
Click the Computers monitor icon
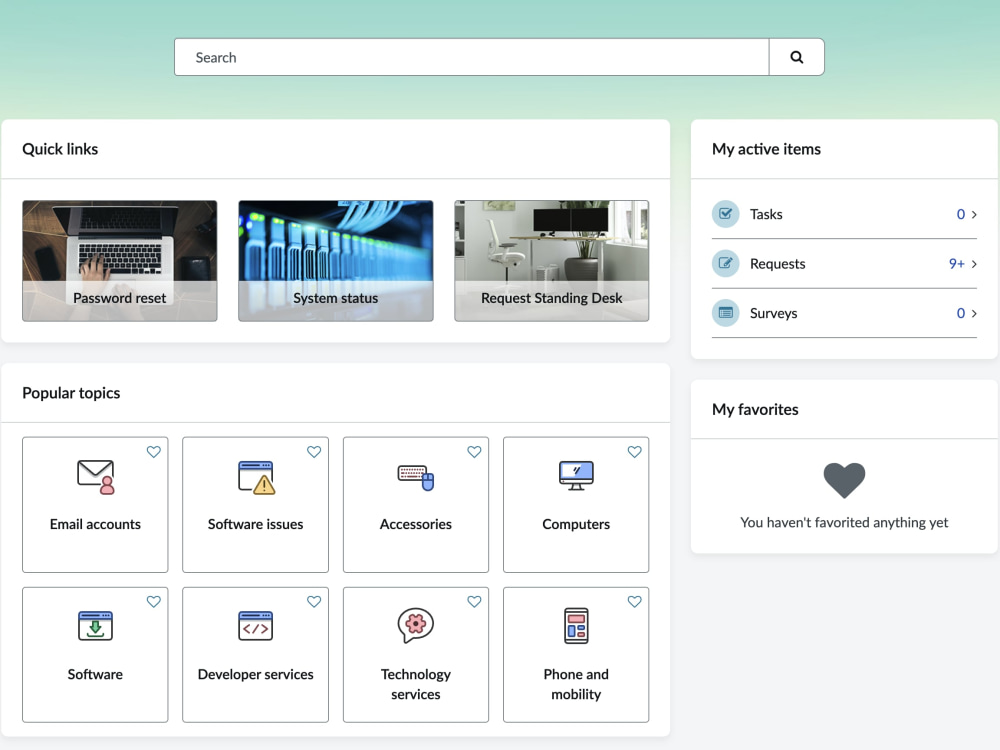coord(576,476)
